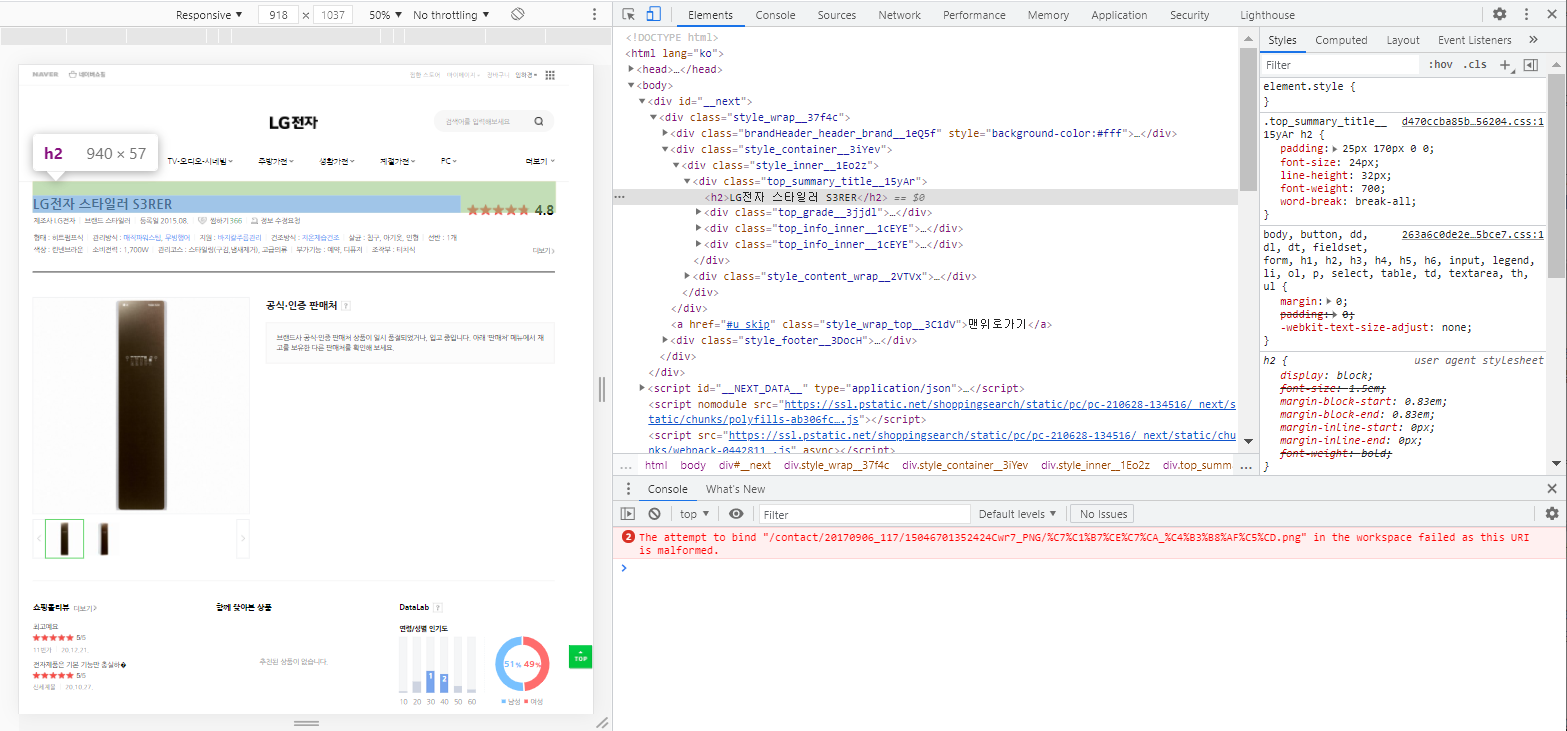1567x731 pixels.
Task: Expand the head element node
Action: pos(631,69)
